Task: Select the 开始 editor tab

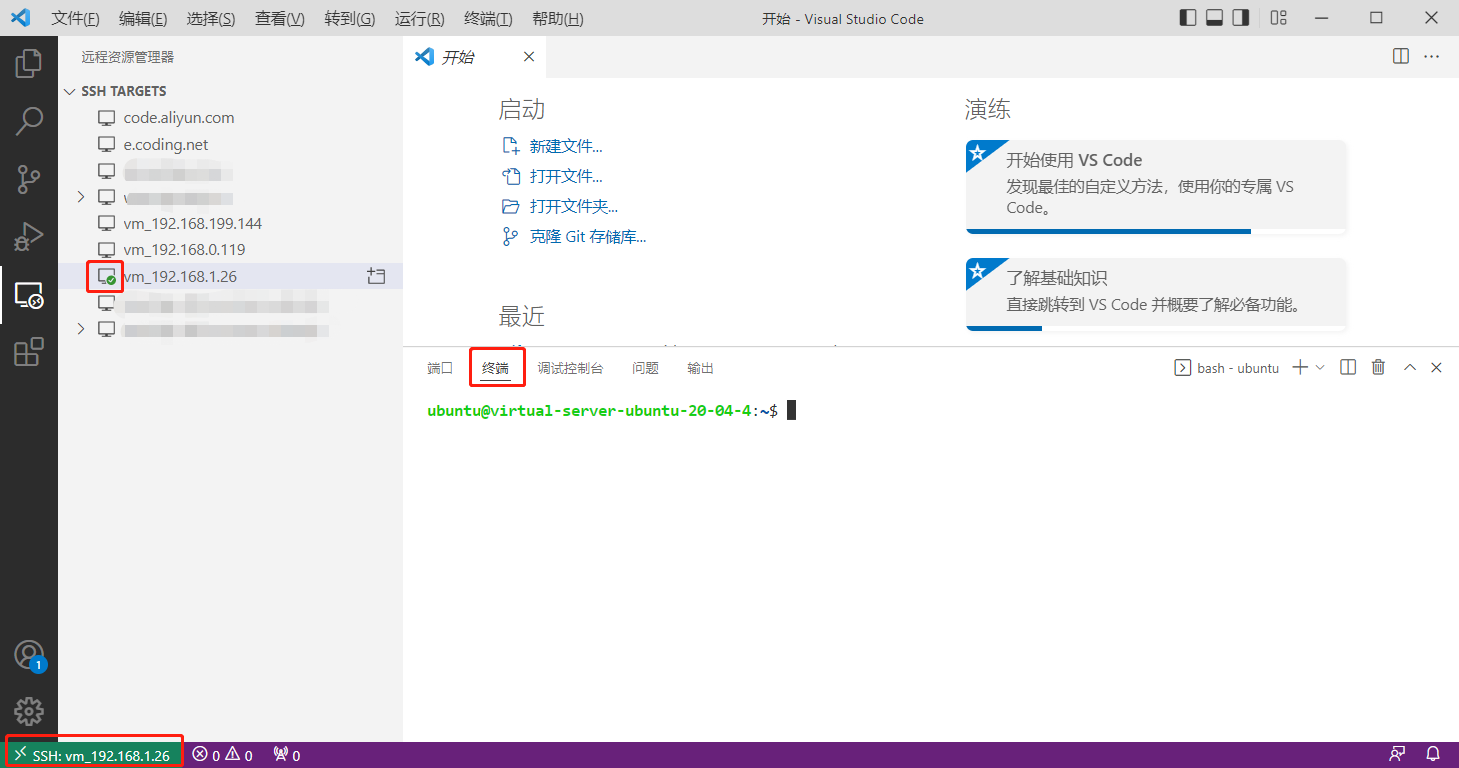Action: click(x=475, y=57)
